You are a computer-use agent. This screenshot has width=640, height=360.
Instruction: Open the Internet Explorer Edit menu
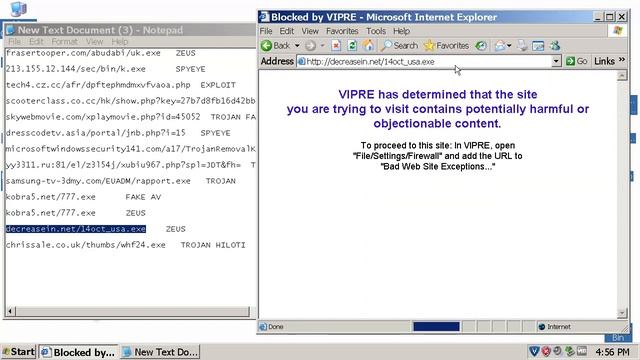(x=287, y=31)
